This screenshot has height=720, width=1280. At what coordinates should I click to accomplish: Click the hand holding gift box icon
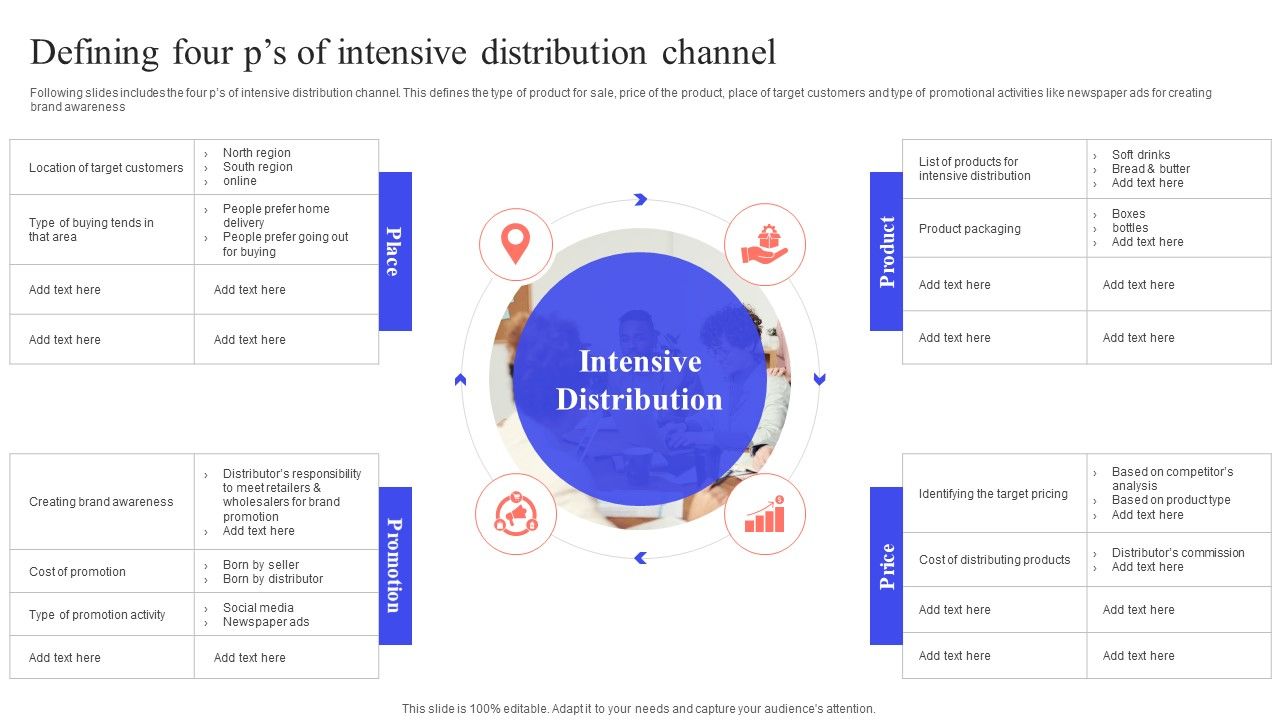coord(764,243)
